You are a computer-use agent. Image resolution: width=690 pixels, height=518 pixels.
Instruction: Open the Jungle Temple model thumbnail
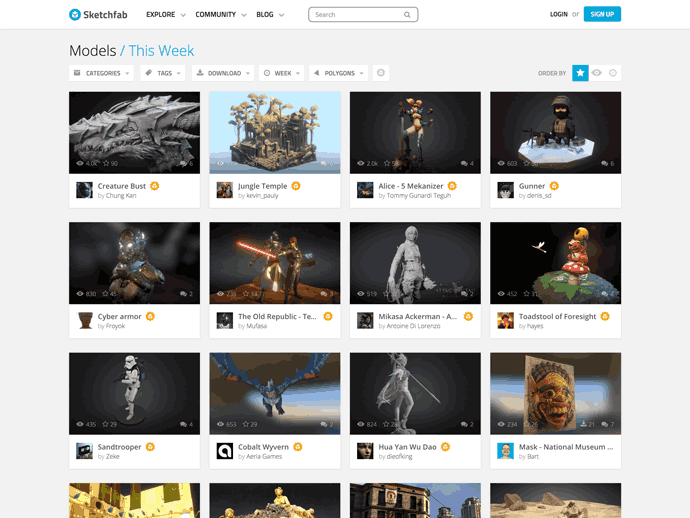275,132
